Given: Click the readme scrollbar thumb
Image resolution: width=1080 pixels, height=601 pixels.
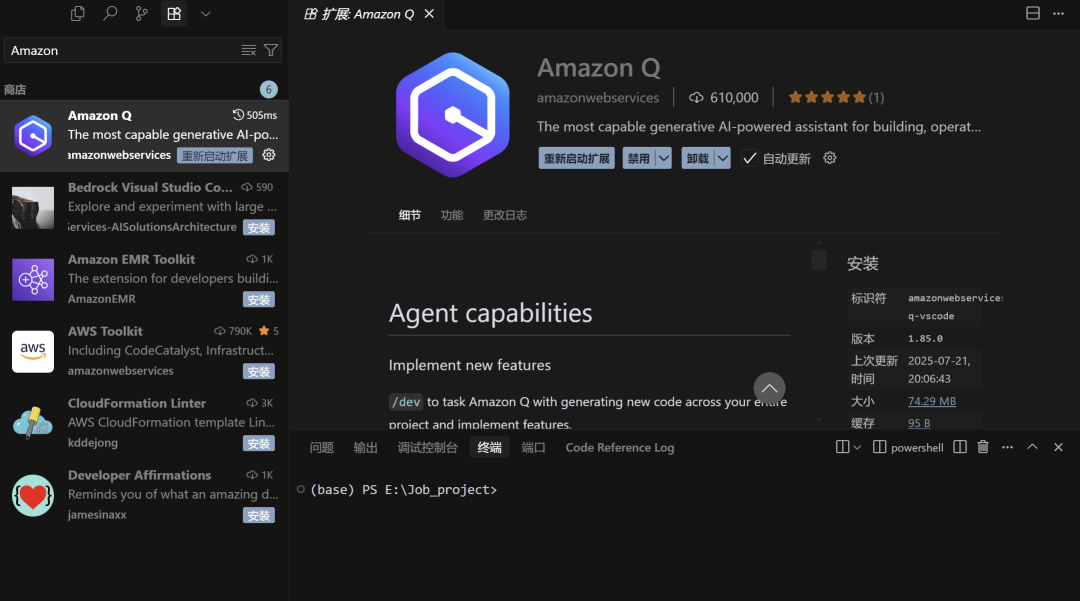Looking at the screenshot, I should (819, 260).
